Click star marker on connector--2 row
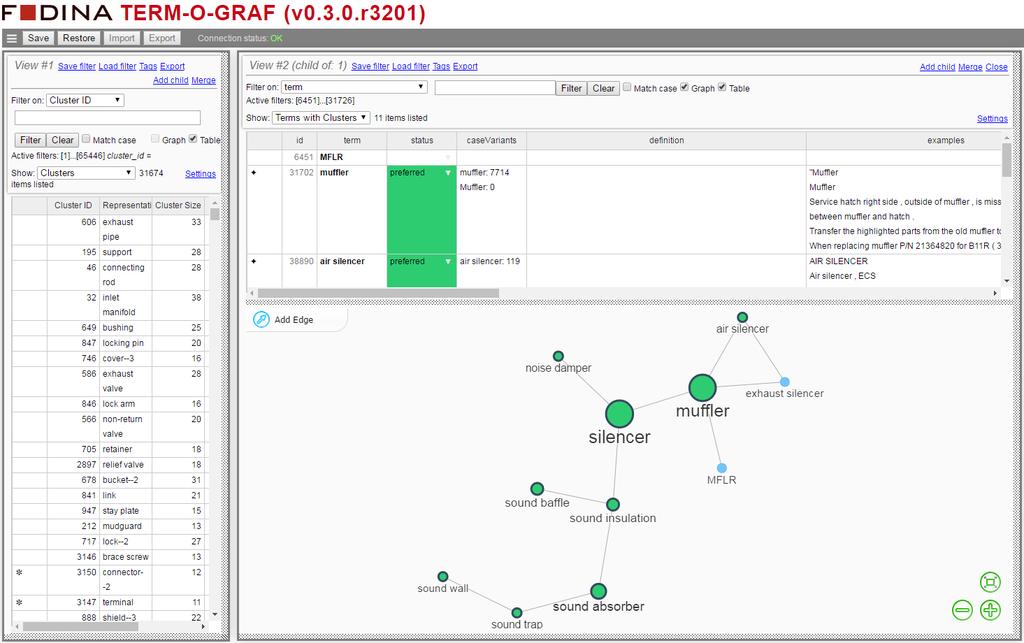Image resolution: width=1024 pixels, height=643 pixels. 19,572
